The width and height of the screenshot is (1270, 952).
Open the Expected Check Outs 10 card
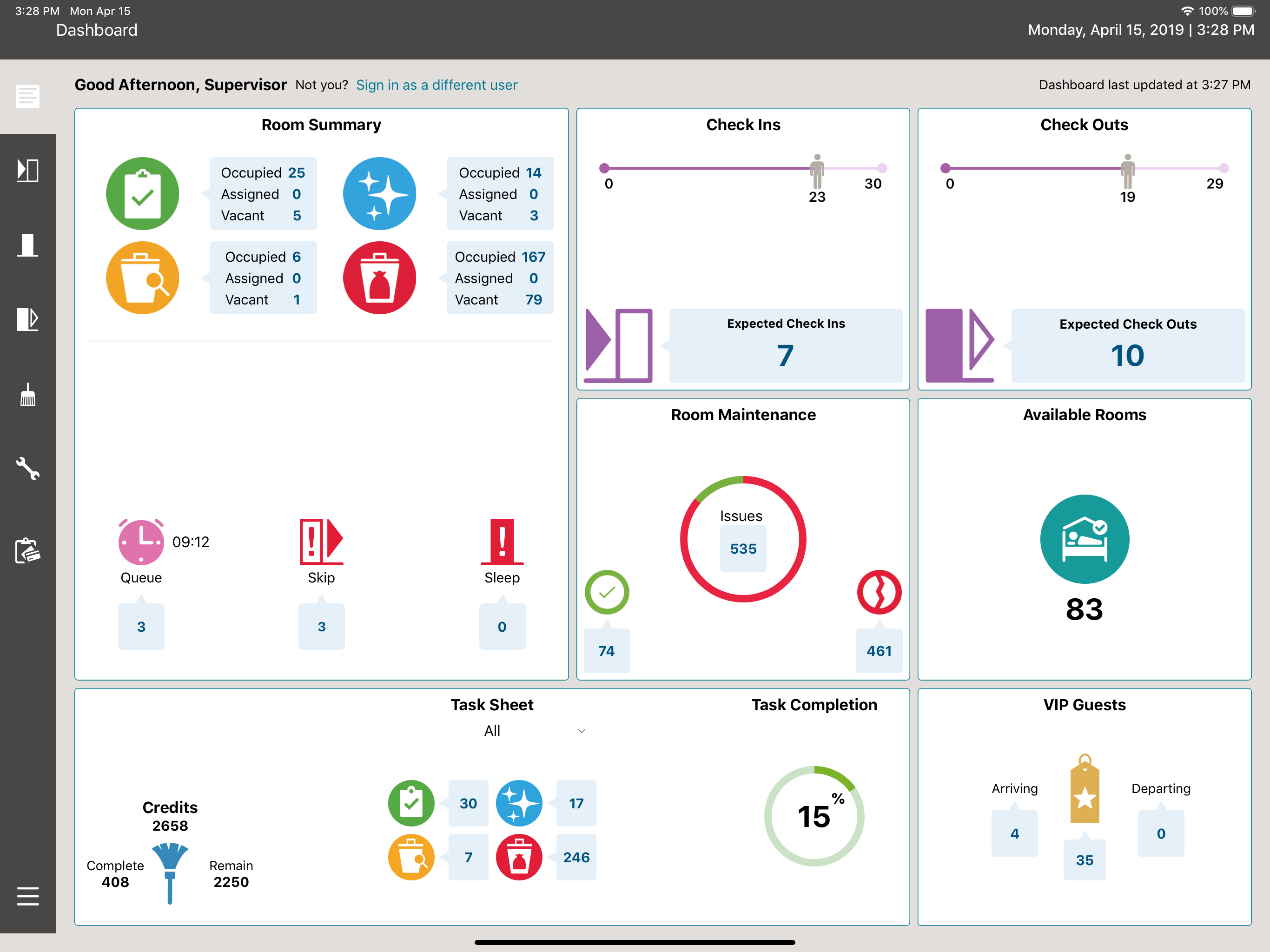click(x=1128, y=346)
